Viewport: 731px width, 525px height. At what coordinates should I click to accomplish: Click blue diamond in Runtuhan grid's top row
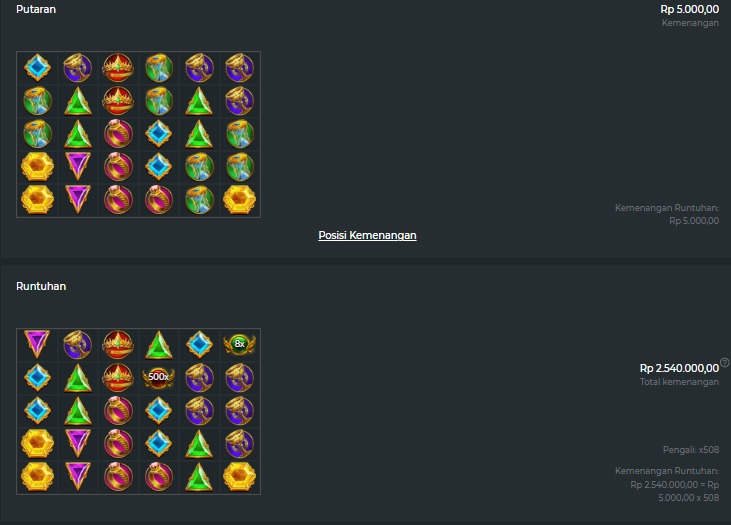[x=199, y=345]
